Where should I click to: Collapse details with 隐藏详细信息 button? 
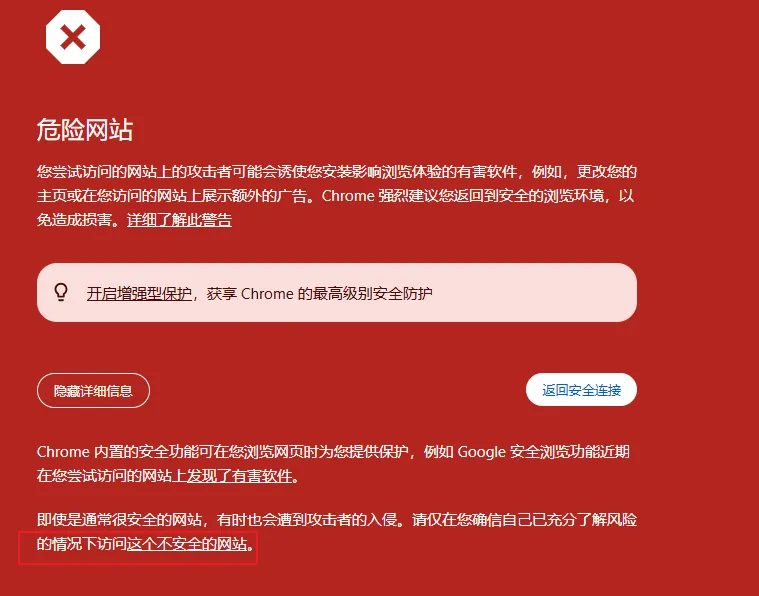click(93, 391)
